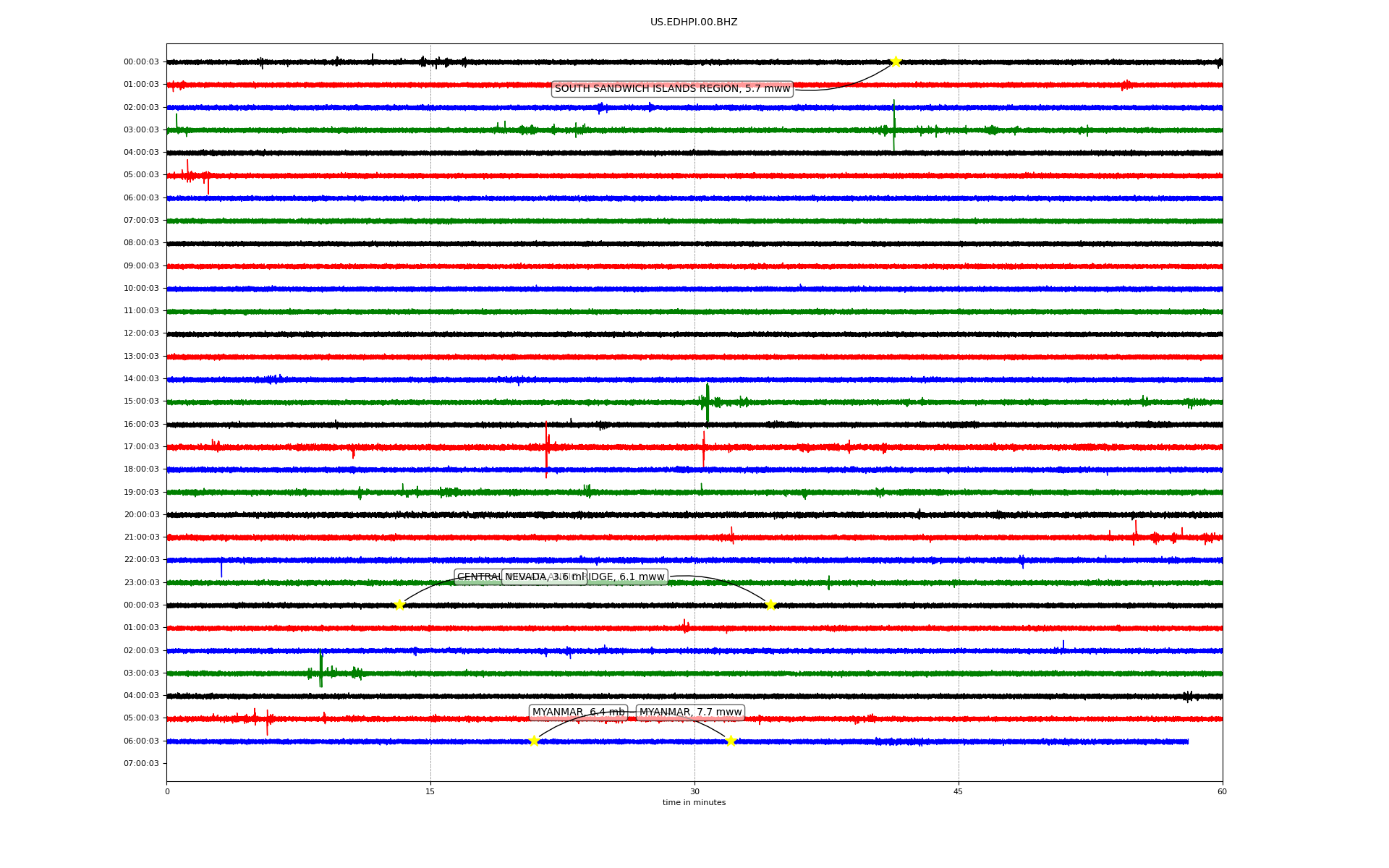Click the 'time in minutes' axis label
The height and width of the screenshot is (868, 1389).
tap(693, 803)
